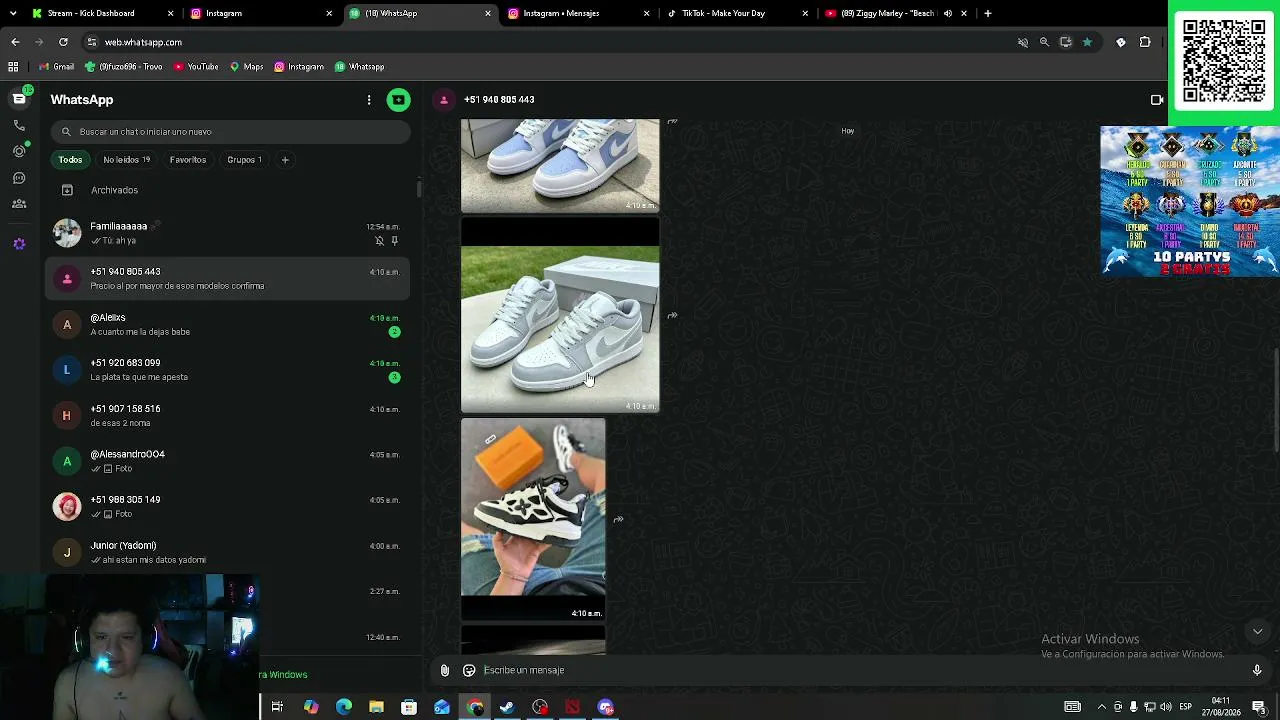Expand the browser tab search dropdown
Screen dimensions: 1280x720
click(x=13, y=13)
